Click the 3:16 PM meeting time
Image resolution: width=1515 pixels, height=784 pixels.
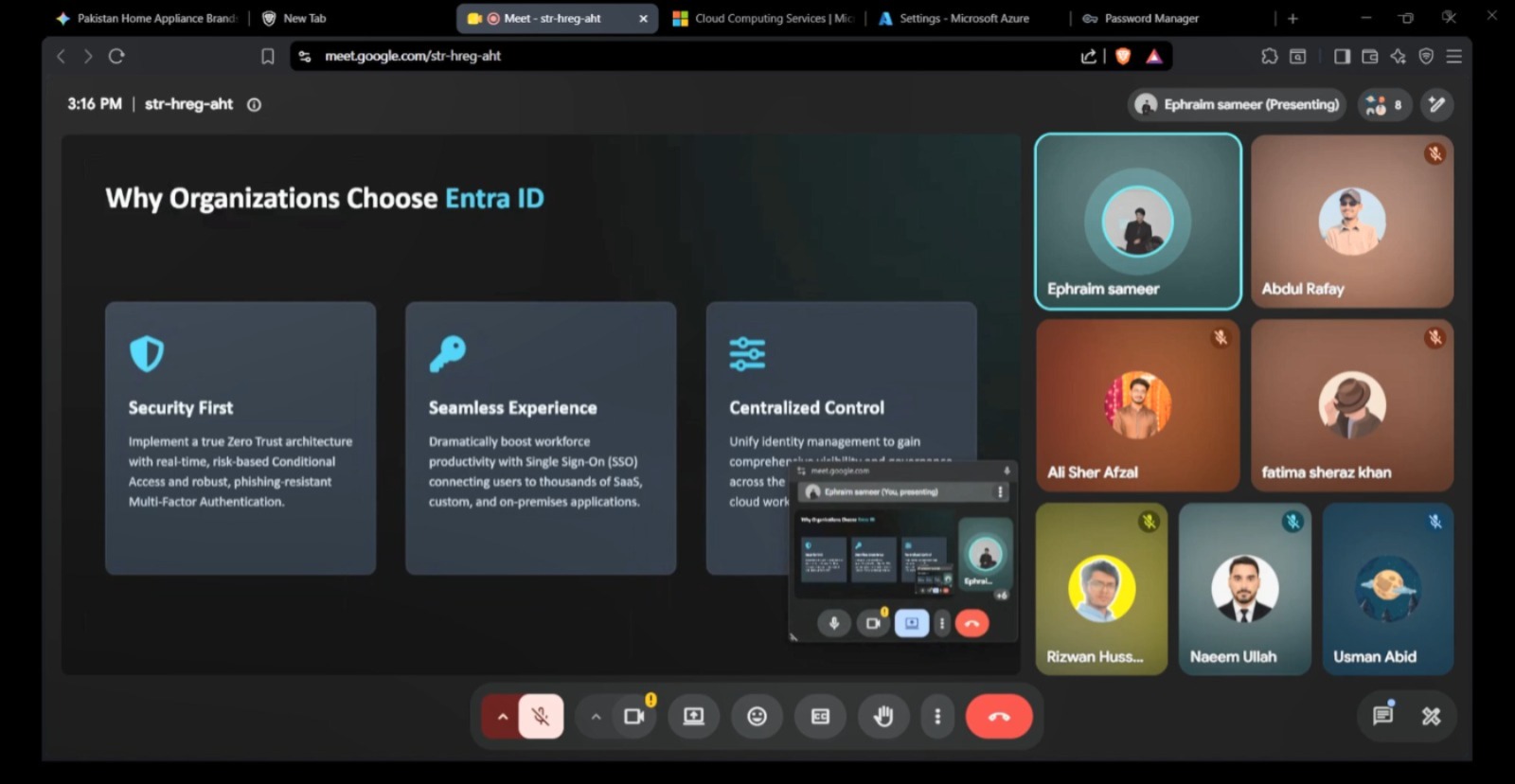pyautogui.click(x=95, y=104)
